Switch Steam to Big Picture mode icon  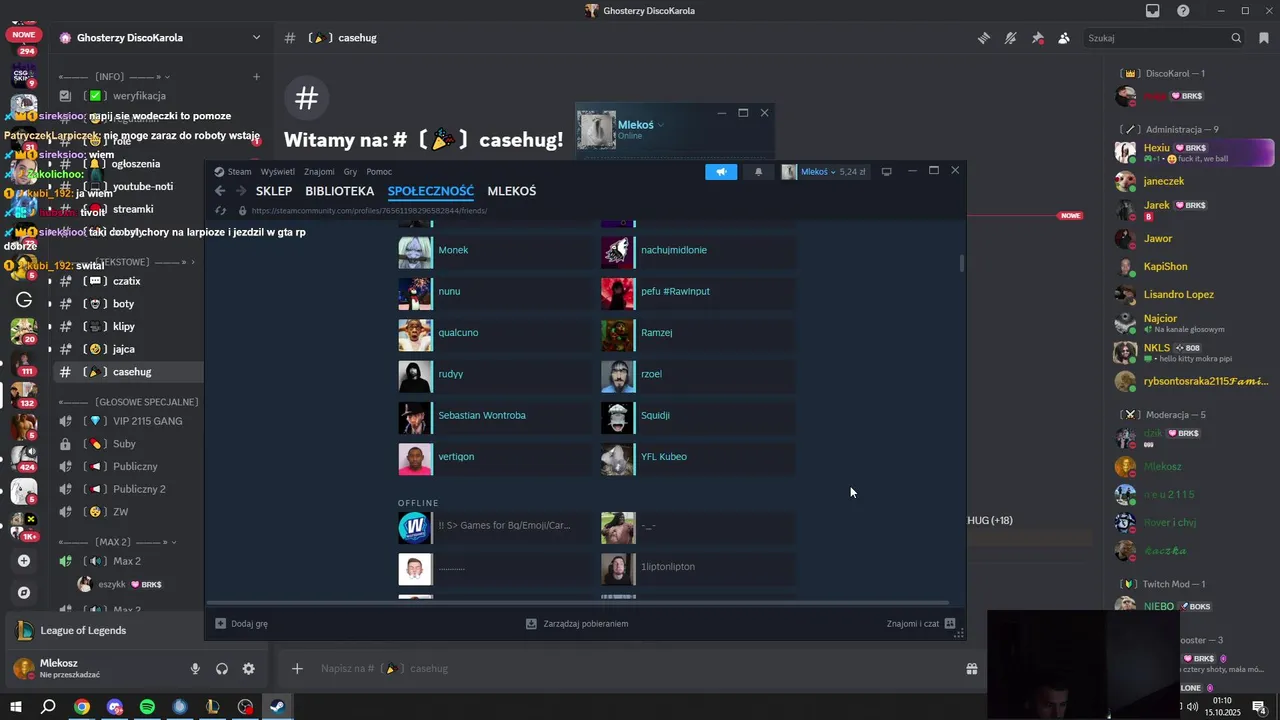click(x=886, y=172)
